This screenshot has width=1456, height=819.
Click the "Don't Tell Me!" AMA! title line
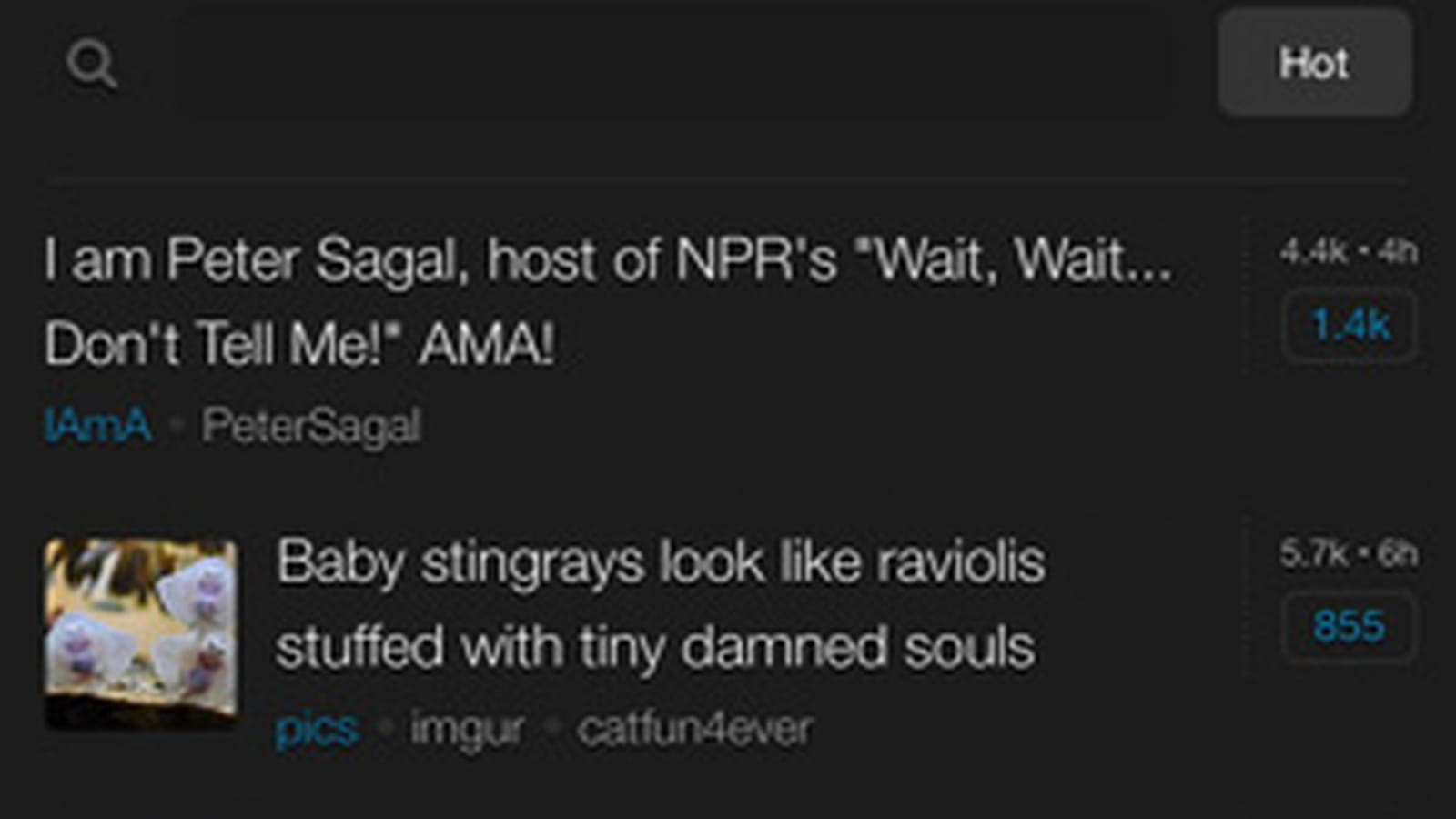pos(299,344)
